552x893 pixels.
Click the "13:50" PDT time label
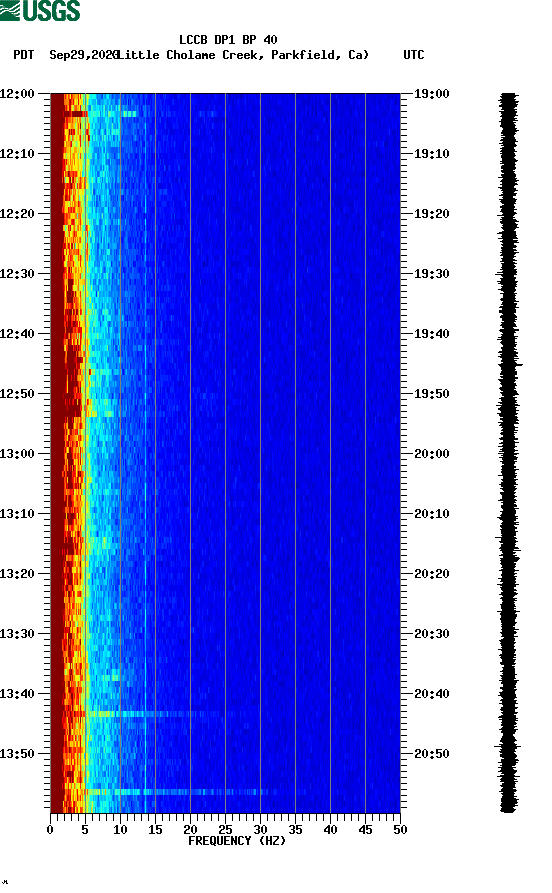(17, 753)
